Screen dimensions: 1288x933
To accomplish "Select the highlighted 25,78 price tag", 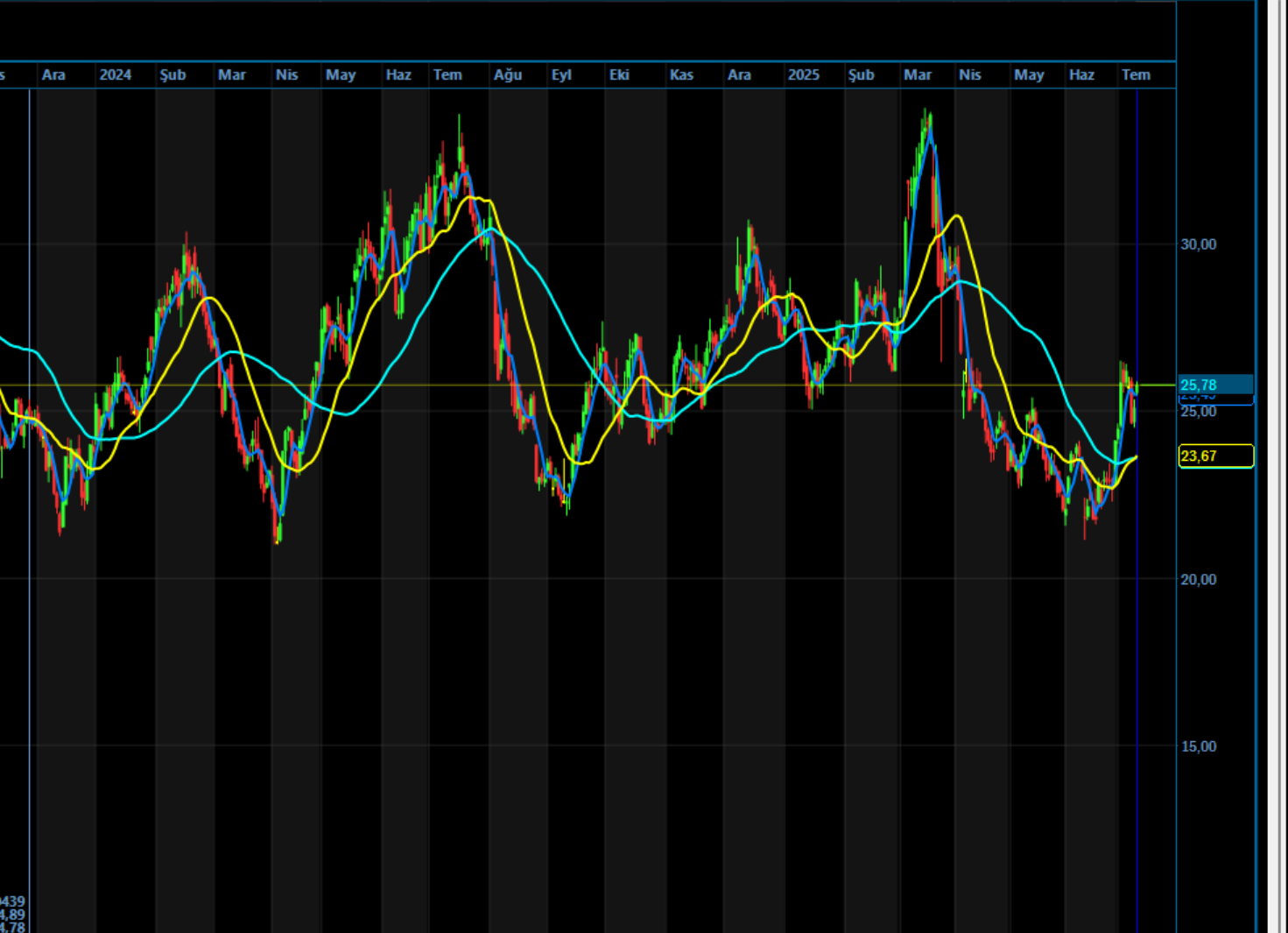I will click(x=1216, y=385).
